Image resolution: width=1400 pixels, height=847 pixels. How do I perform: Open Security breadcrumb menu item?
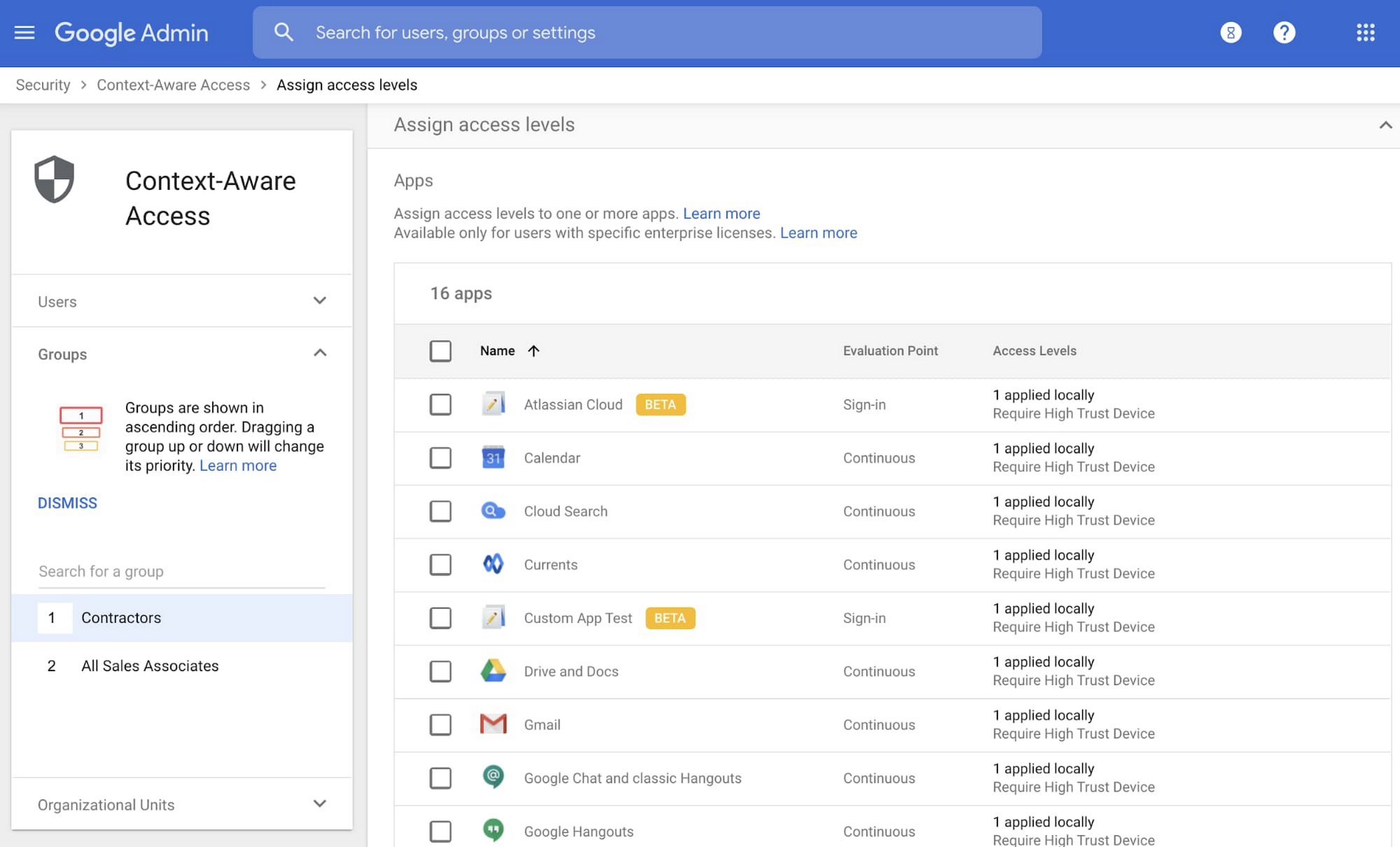[43, 85]
